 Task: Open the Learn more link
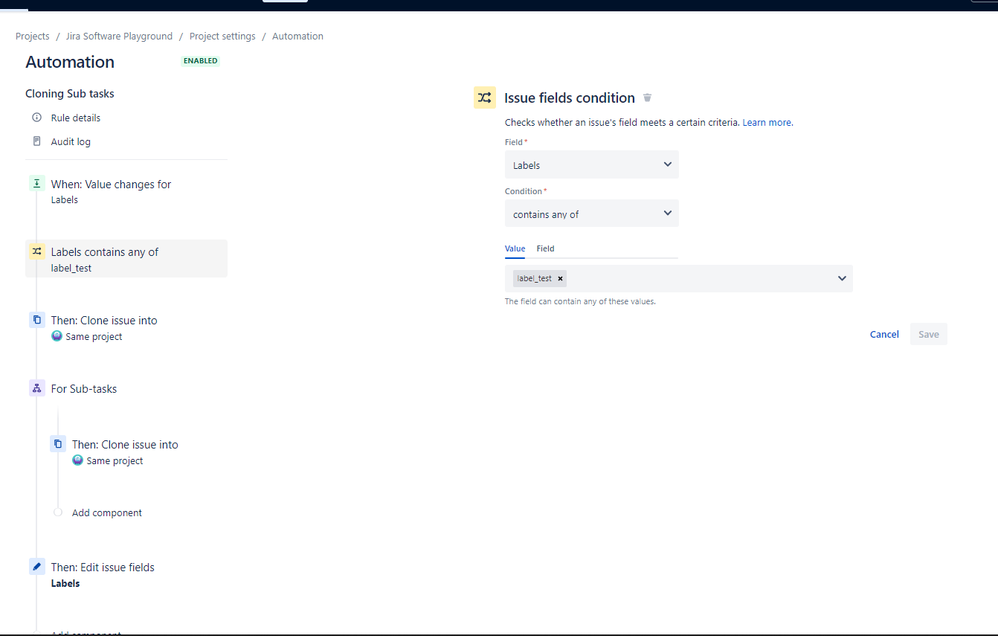[x=768, y=122]
